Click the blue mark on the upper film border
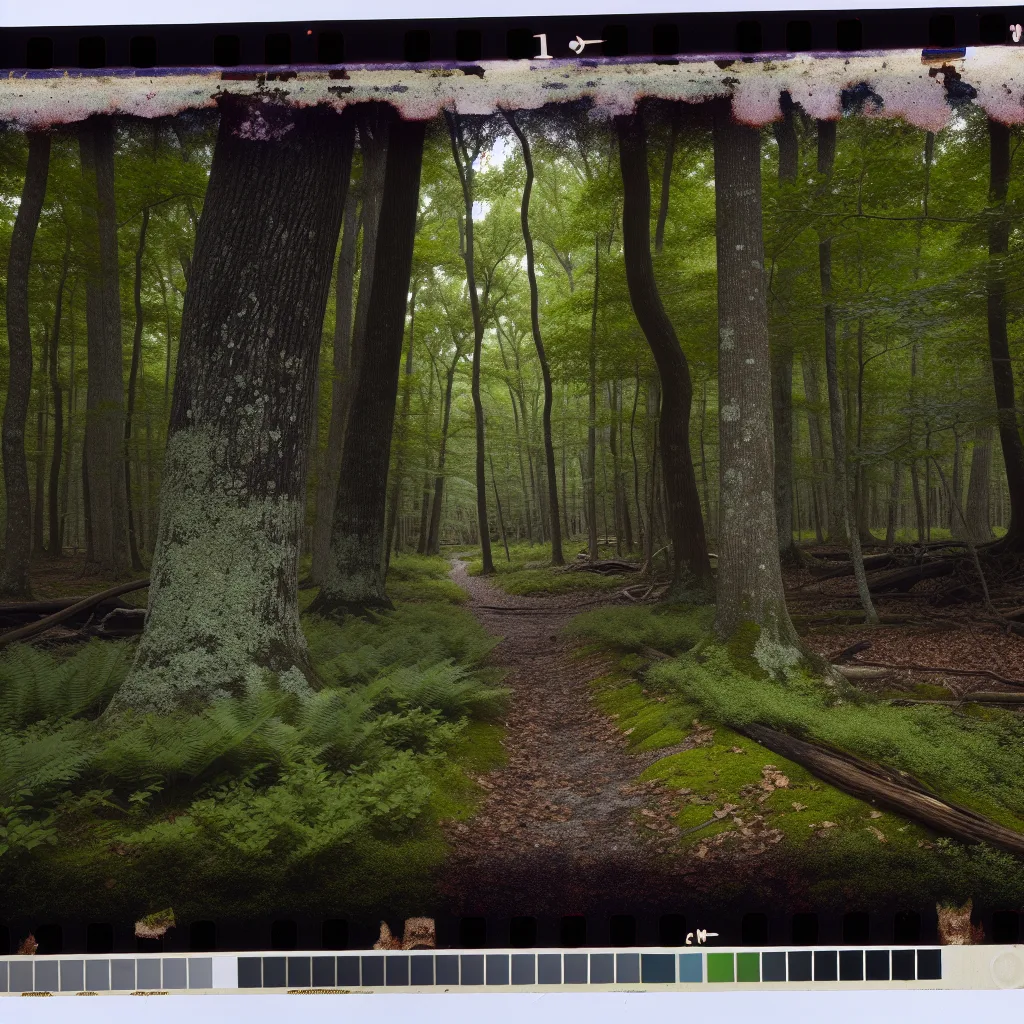Image resolution: width=1024 pixels, height=1024 pixels. (943, 51)
